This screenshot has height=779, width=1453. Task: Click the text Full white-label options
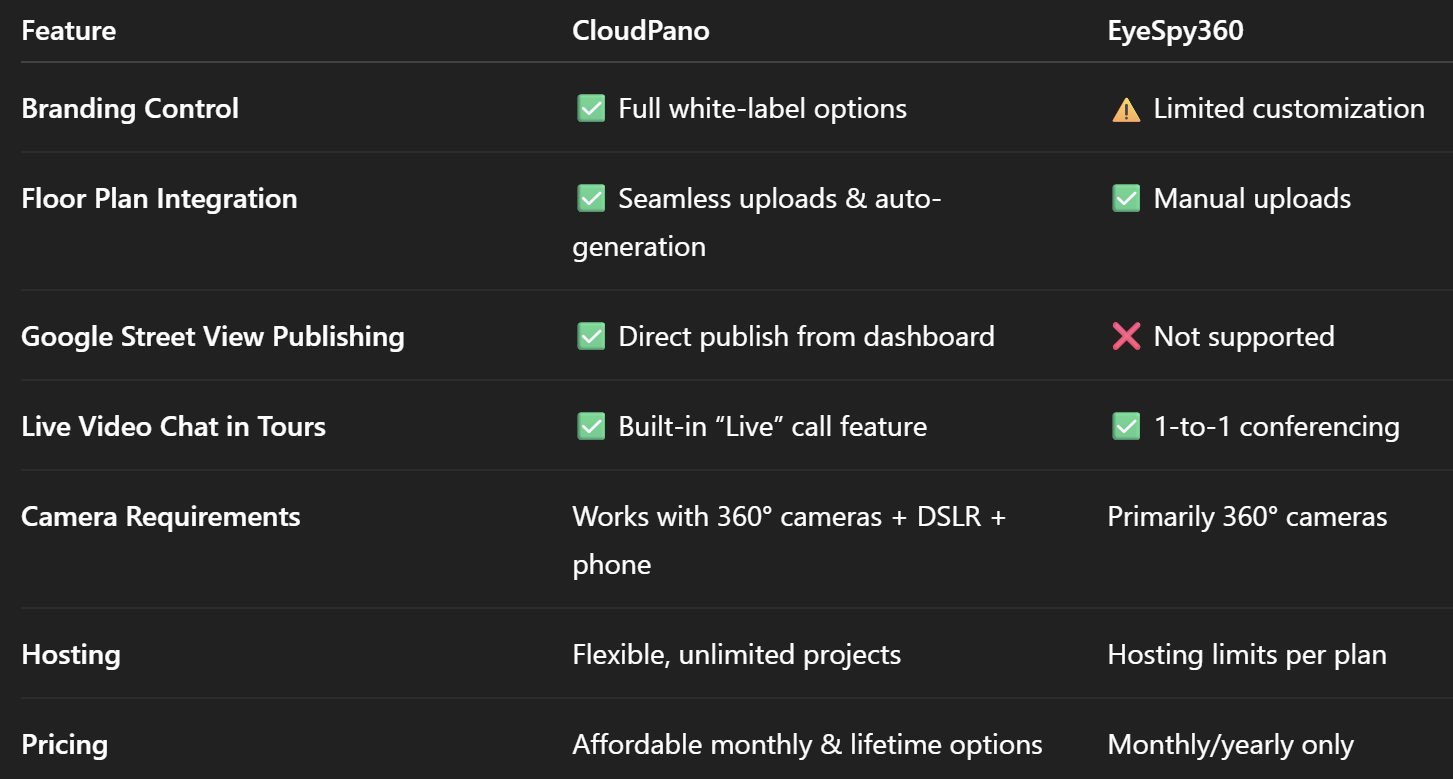tap(762, 108)
